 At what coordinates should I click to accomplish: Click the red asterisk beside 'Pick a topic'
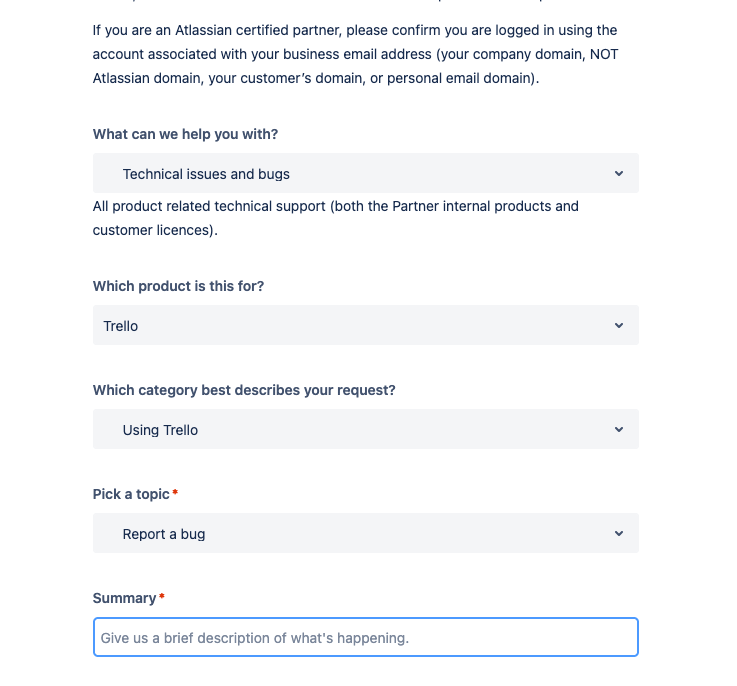tap(175, 493)
